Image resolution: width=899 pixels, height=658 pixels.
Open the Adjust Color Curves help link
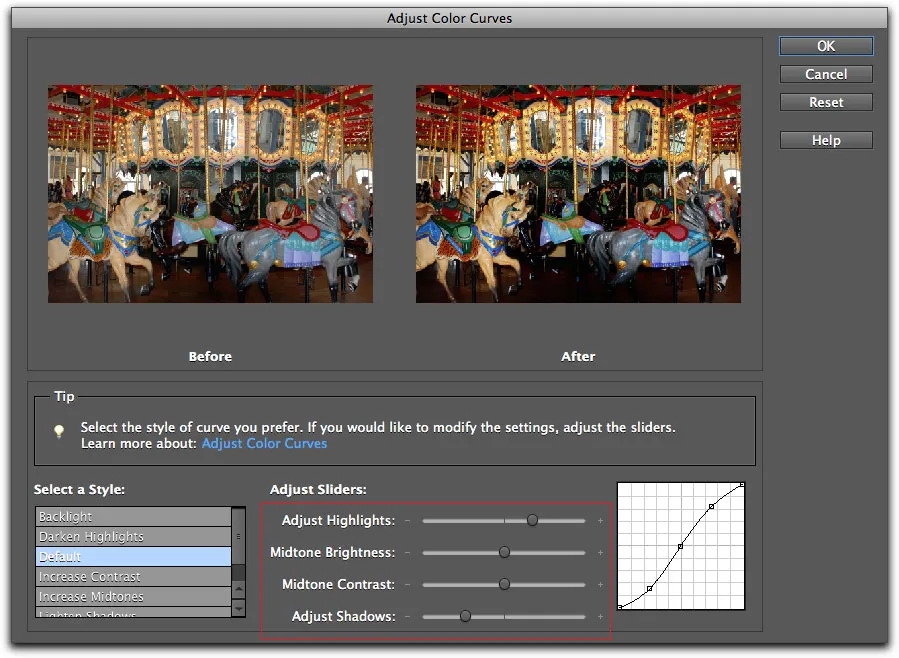click(264, 442)
